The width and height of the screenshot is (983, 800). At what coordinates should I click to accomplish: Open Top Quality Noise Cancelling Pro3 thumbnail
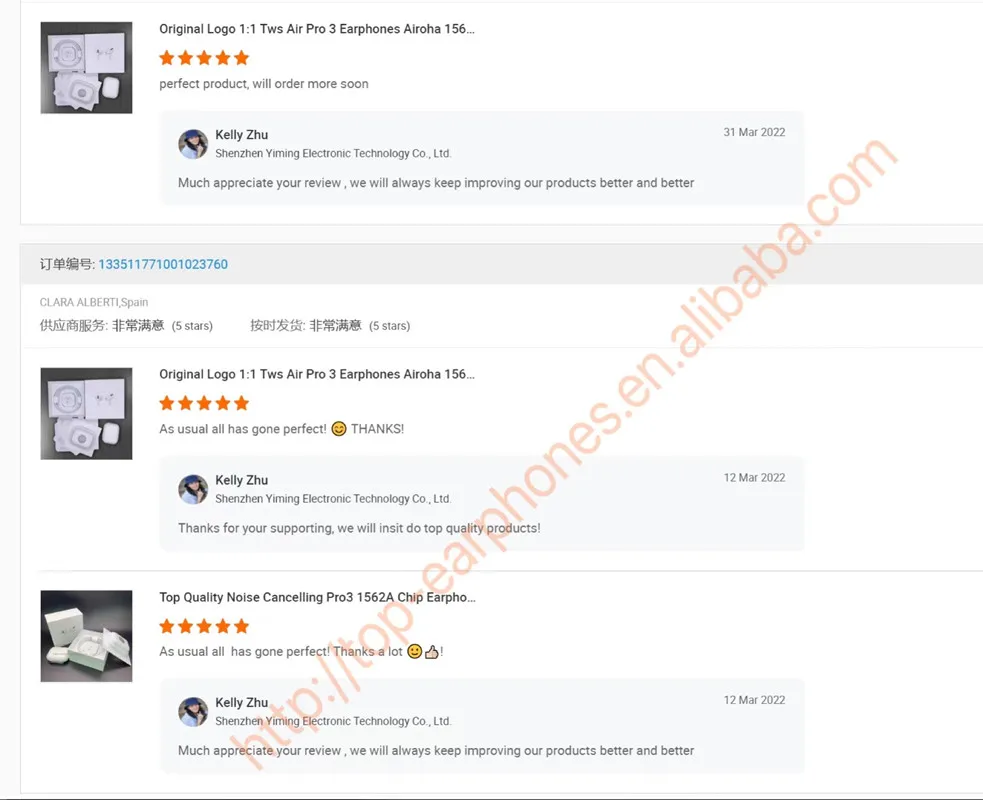click(x=87, y=636)
